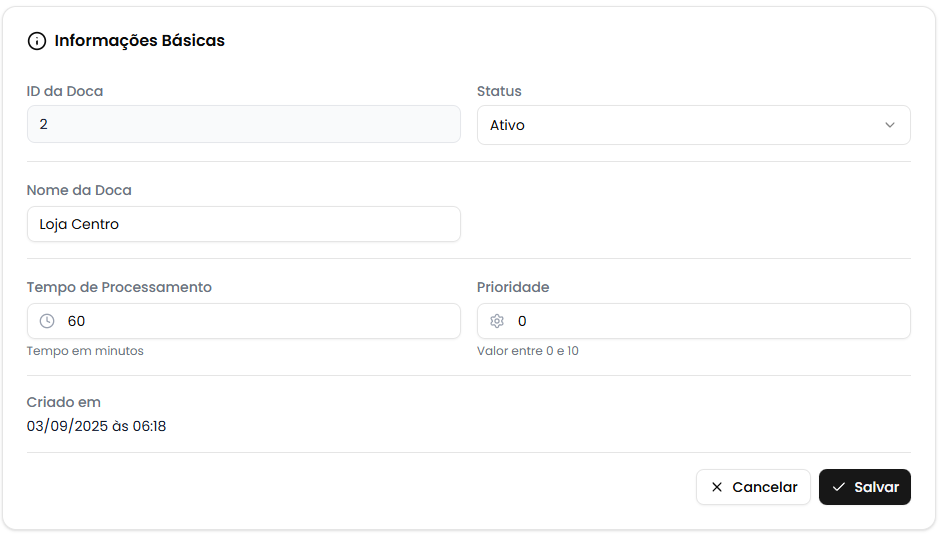Viewport: 940px width, 534px height.
Task: Click the 'Valor entre 0 e 10' hint
Action: pos(528,351)
